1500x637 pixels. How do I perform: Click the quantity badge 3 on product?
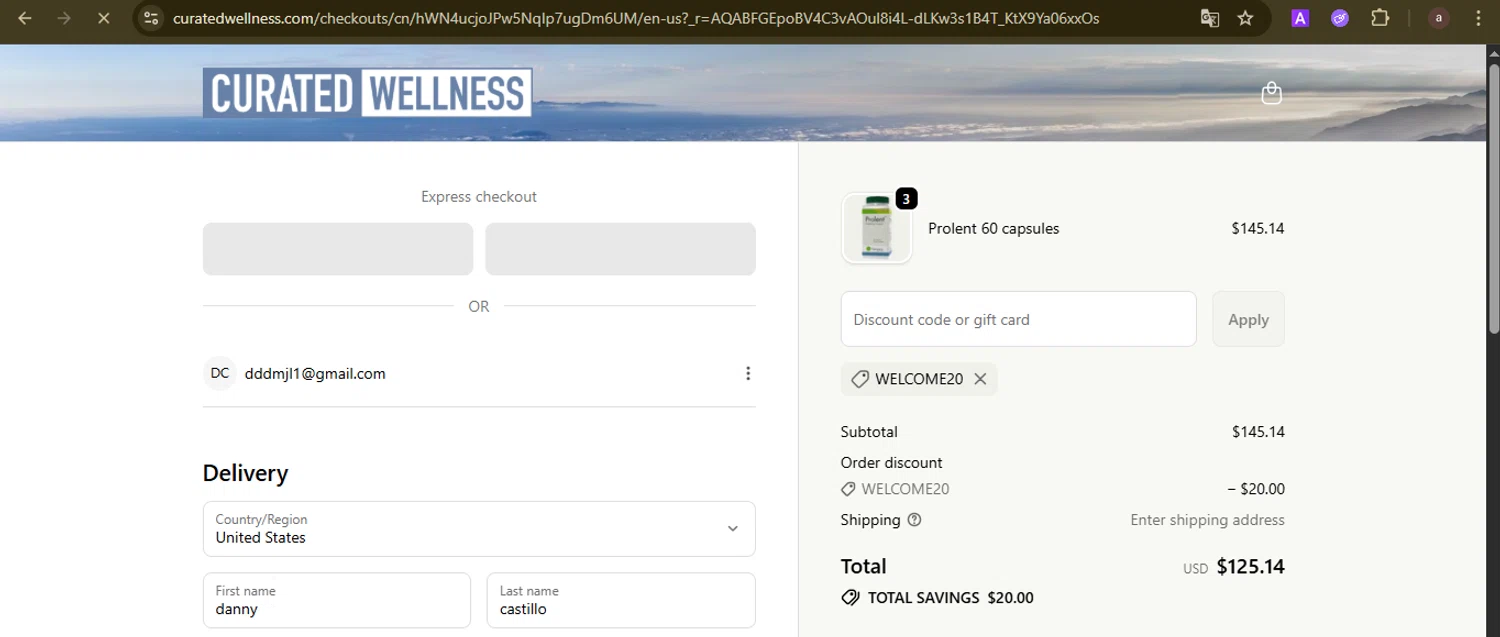point(906,199)
